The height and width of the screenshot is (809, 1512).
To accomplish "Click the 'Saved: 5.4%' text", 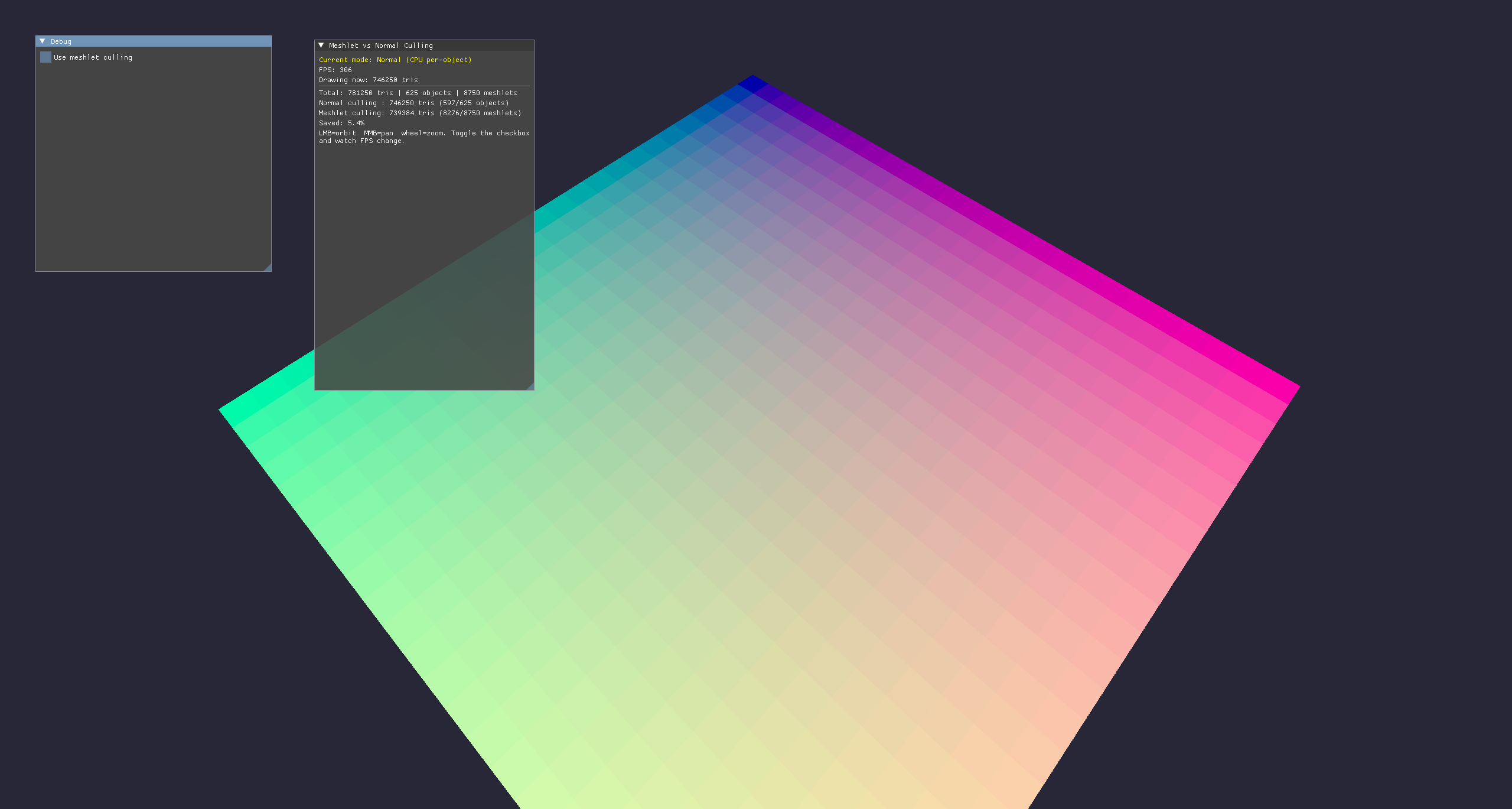I will pos(341,123).
